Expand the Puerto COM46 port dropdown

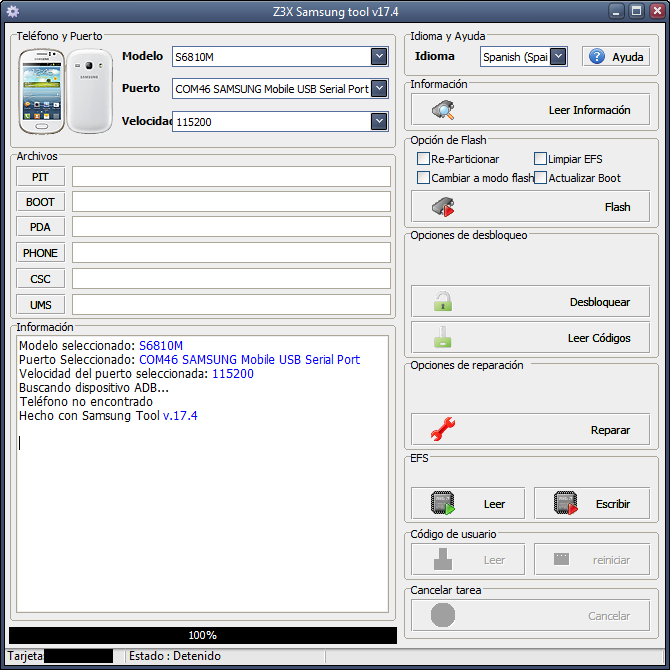(379, 88)
